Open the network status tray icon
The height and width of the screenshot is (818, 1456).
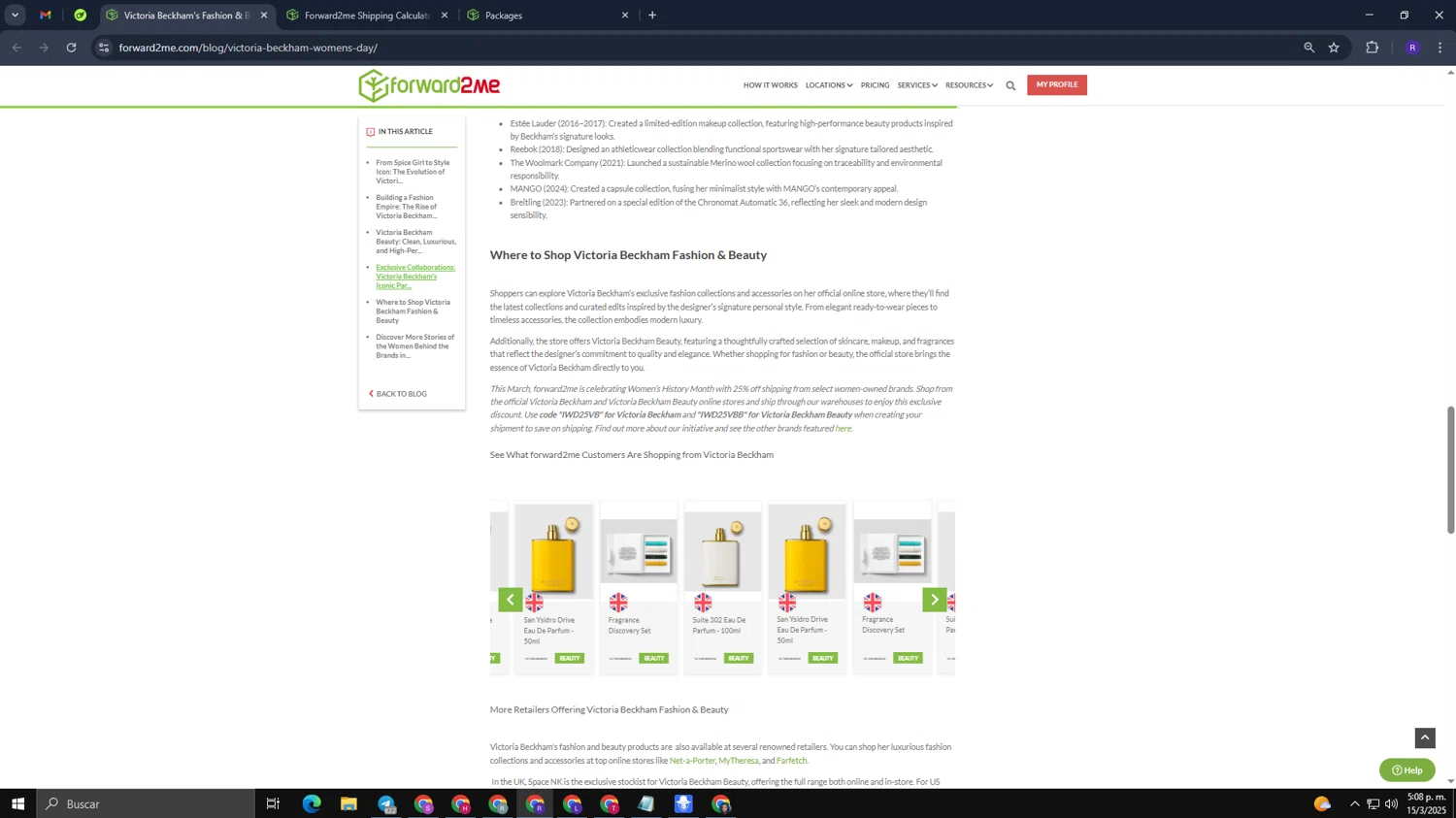[1373, 803]
